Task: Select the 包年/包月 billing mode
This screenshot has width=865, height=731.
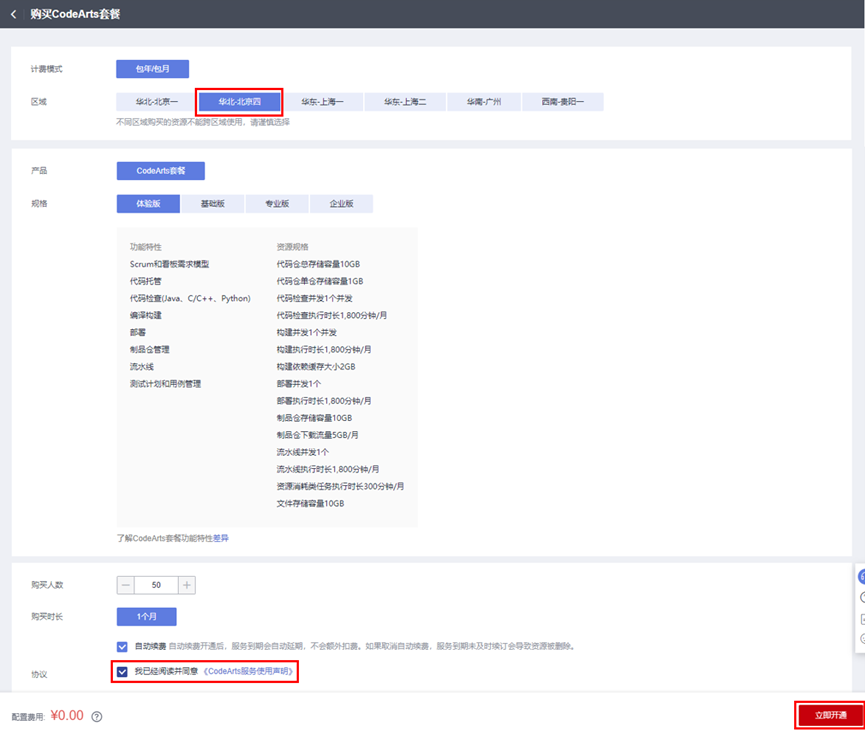Action: pos(146,69)
